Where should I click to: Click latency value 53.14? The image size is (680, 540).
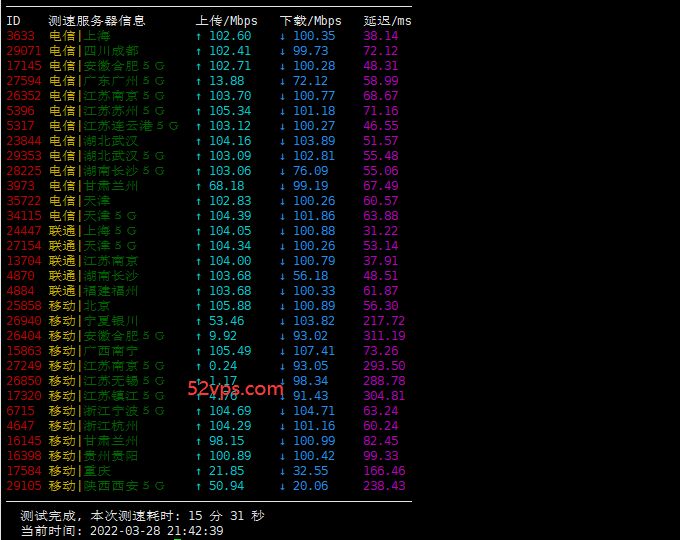click(380, 246)
